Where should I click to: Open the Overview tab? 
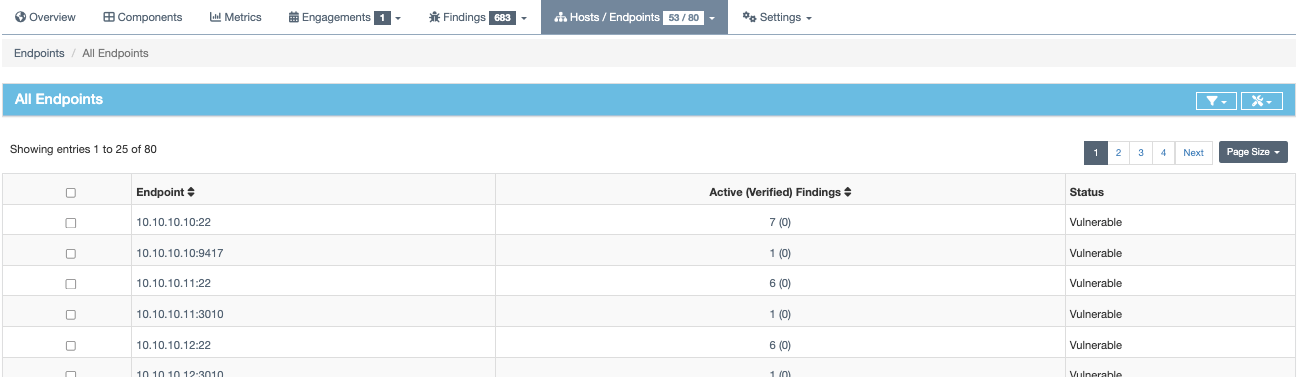coord(45,17)
